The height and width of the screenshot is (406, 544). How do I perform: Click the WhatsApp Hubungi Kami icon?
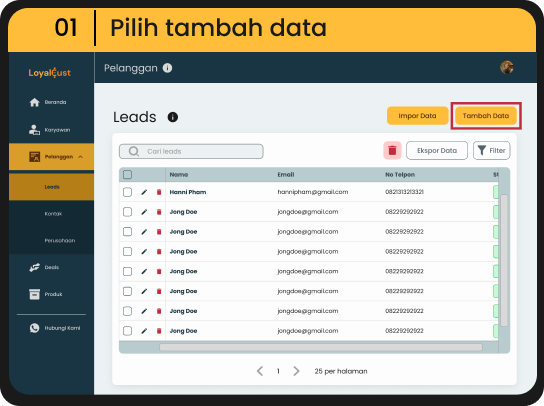[34, 328]
